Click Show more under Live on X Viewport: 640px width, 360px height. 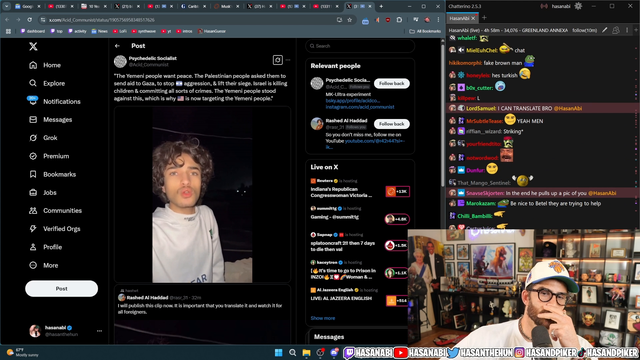coord(323,318)
